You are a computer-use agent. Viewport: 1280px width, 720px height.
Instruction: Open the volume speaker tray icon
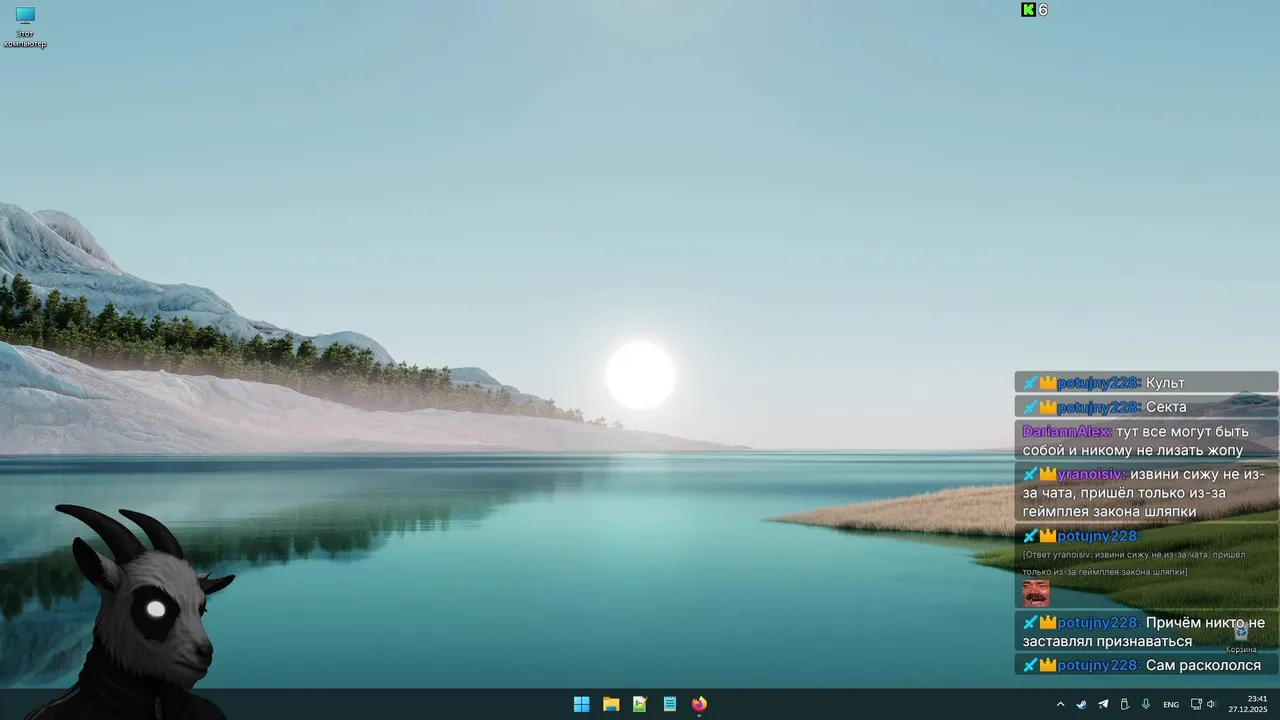coord(1211,704)
